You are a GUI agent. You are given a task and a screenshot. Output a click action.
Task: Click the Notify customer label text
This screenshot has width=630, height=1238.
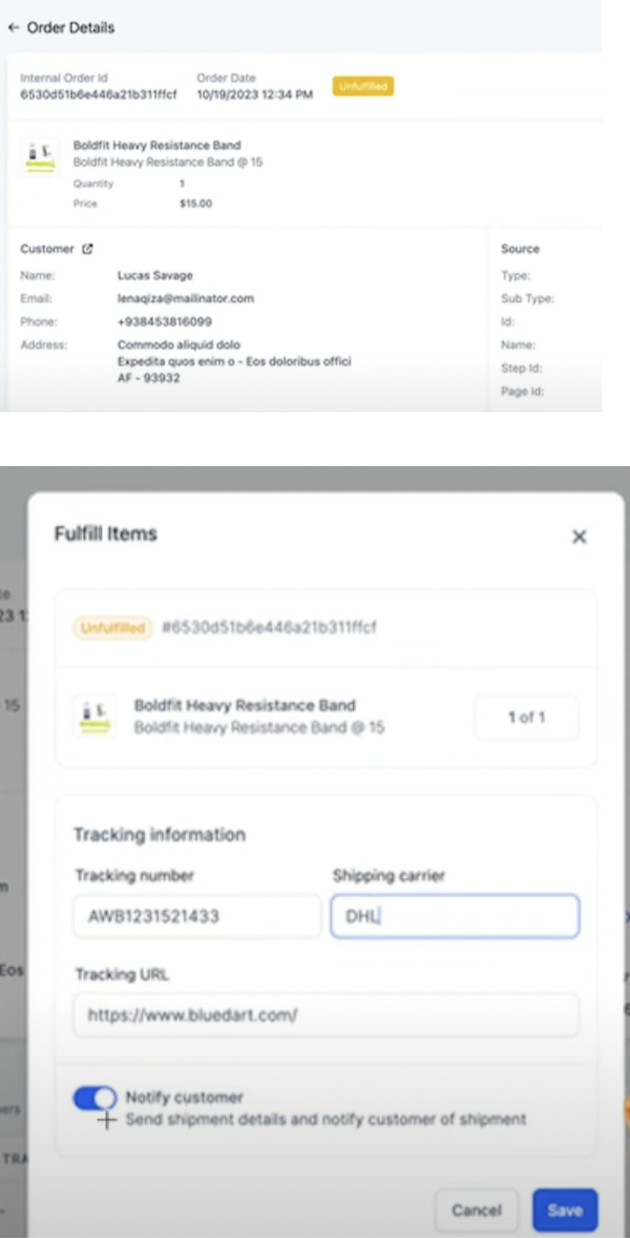184,1097
